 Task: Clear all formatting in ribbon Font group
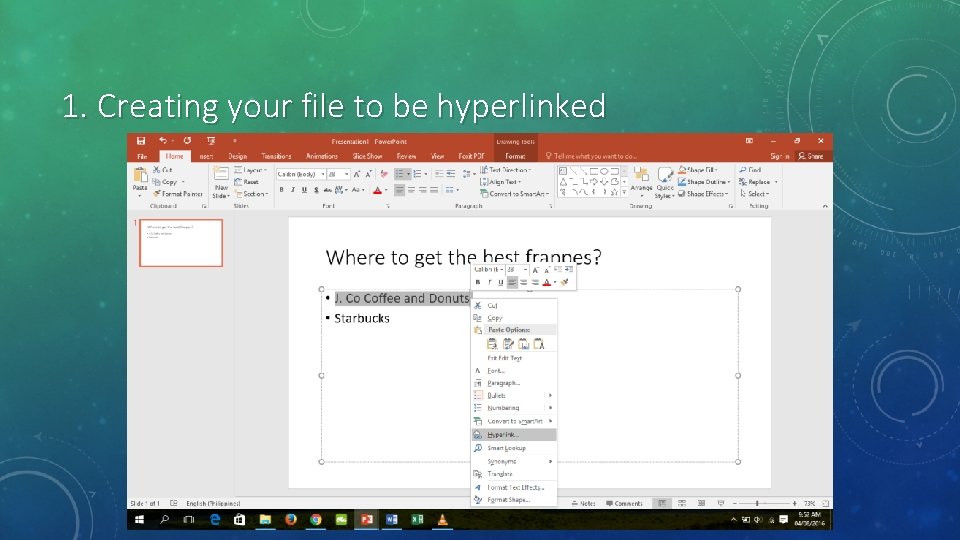[x=384, y=174]
